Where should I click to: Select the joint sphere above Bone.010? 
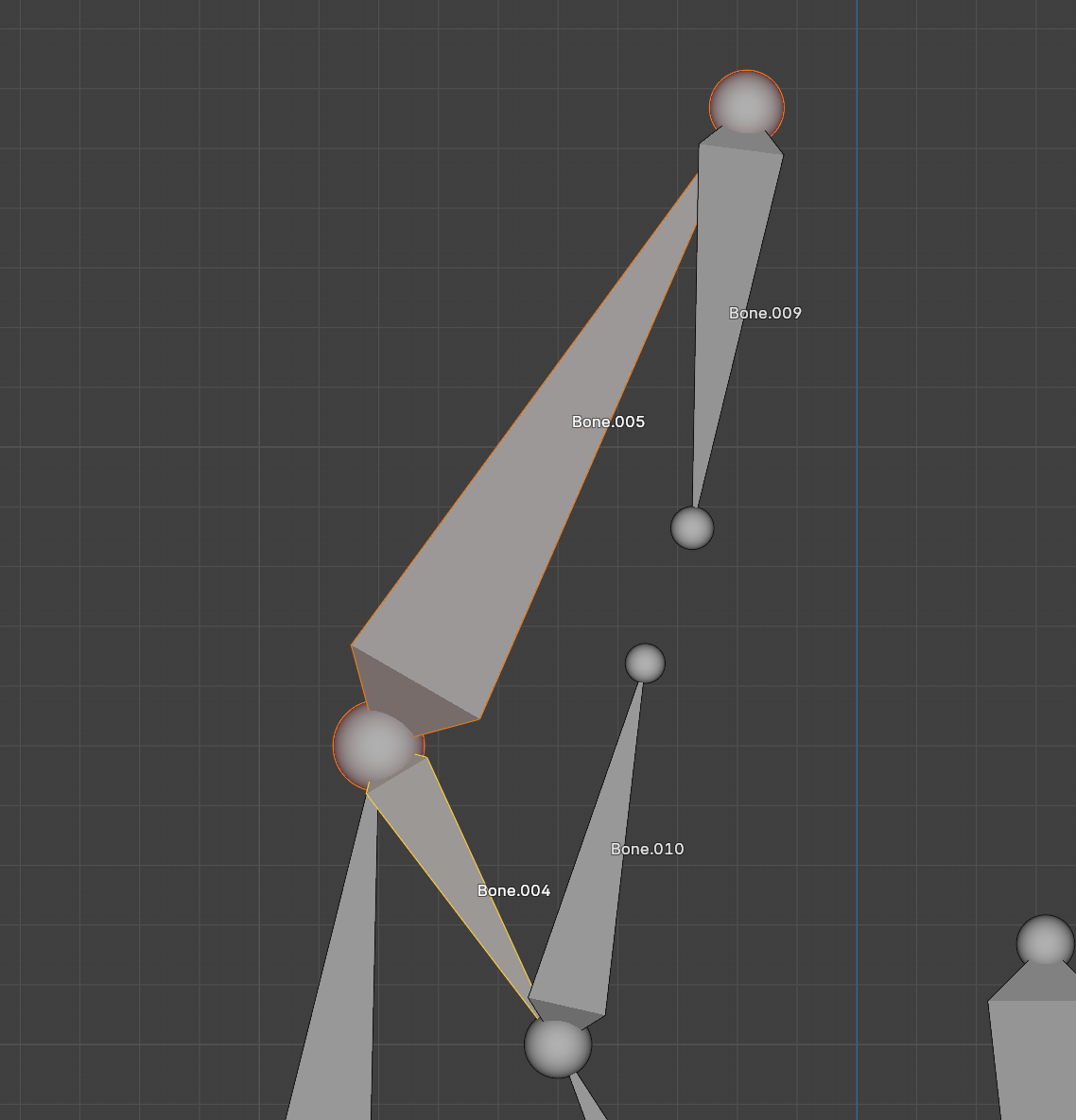click(x=645, y=663)
